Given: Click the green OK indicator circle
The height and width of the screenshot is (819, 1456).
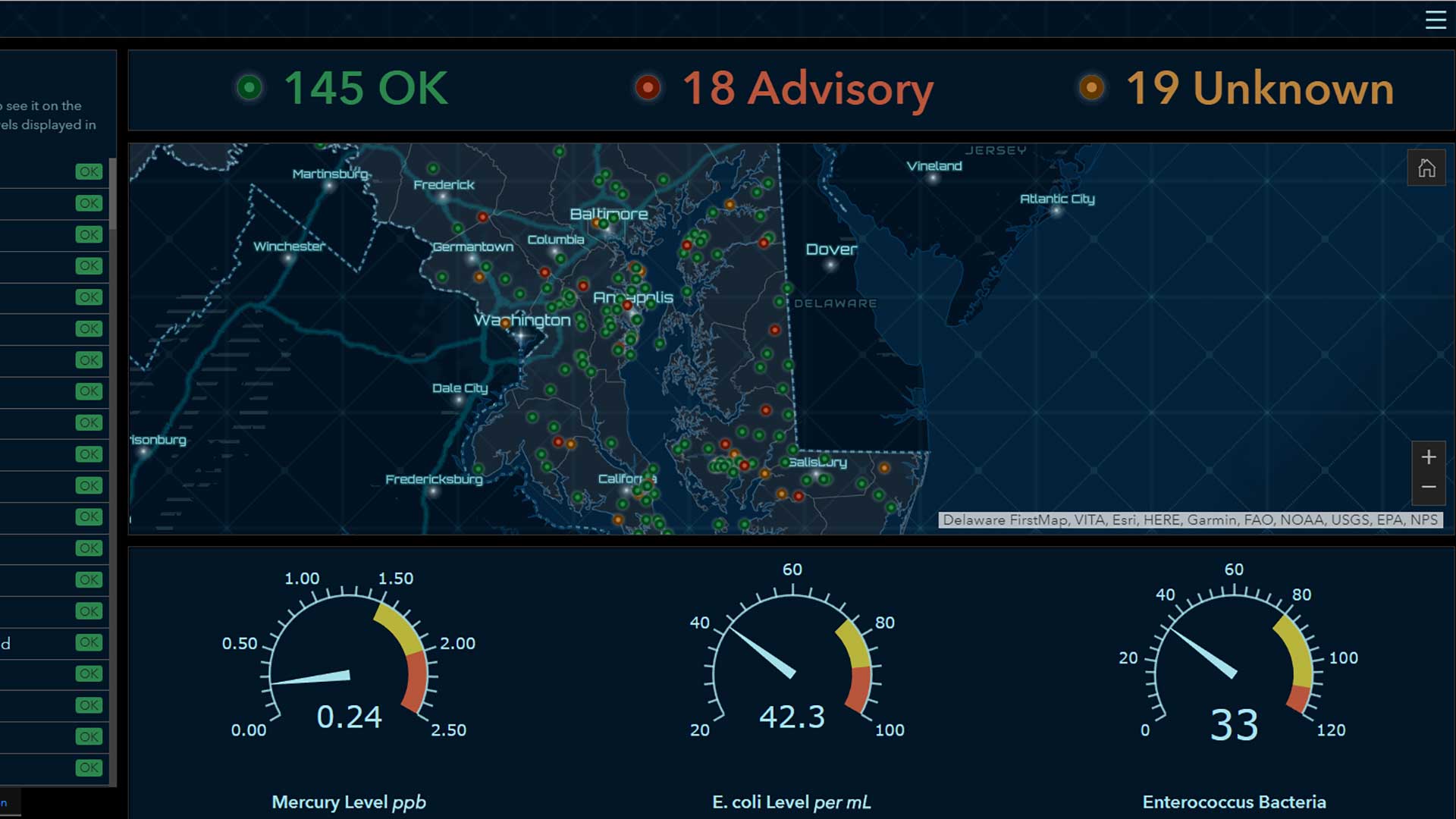Looking at the screenshot, I should pos(249,88).
